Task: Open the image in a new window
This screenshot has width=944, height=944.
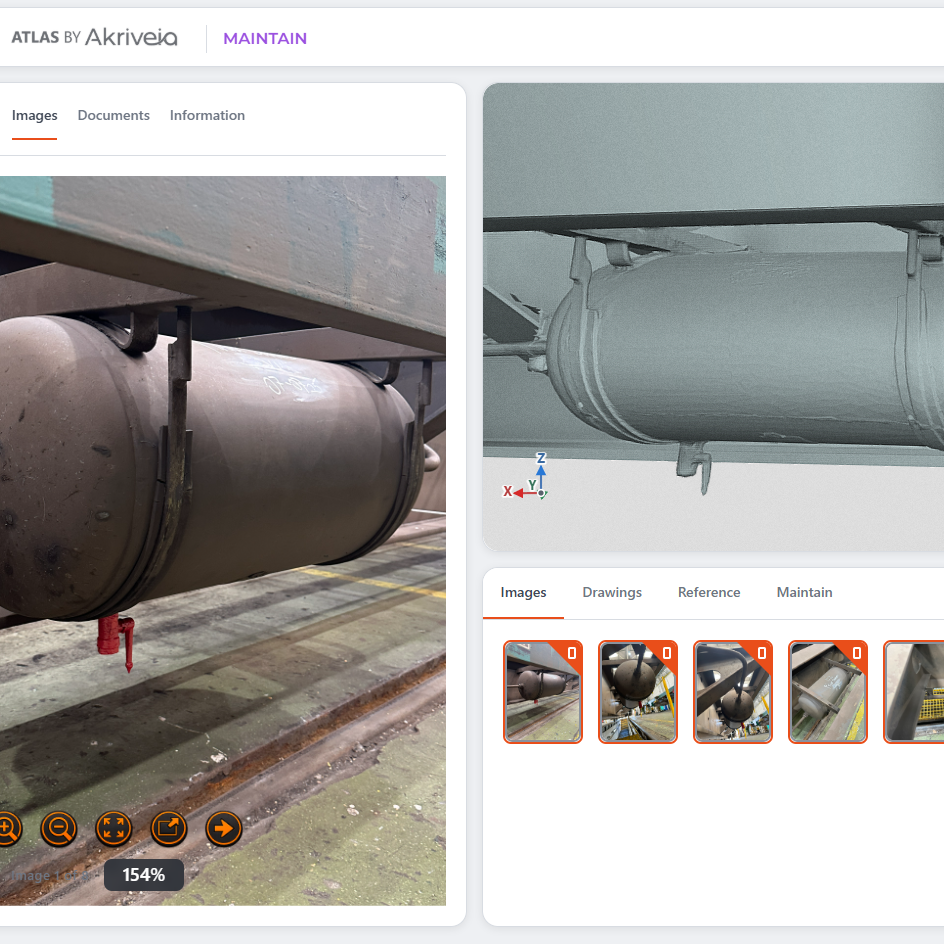Action: [169, 828]
